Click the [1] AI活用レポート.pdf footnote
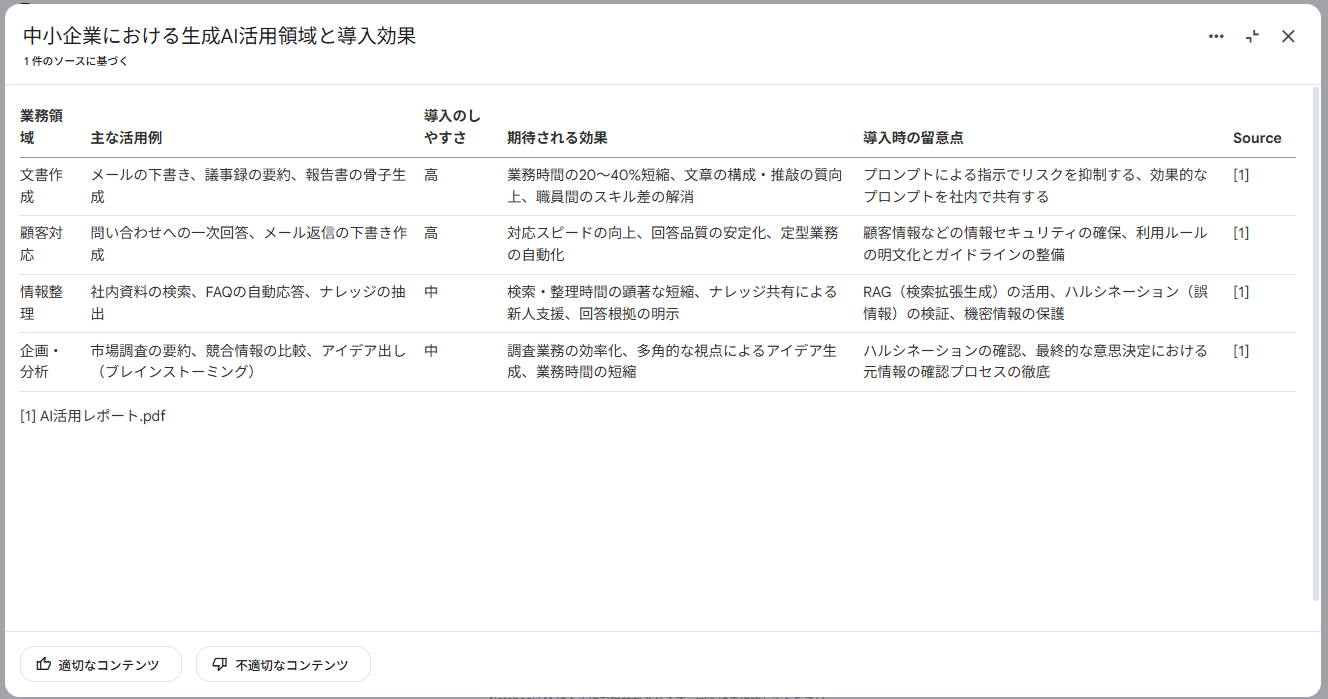The image size is (1328, 699). tap(93, 416)
